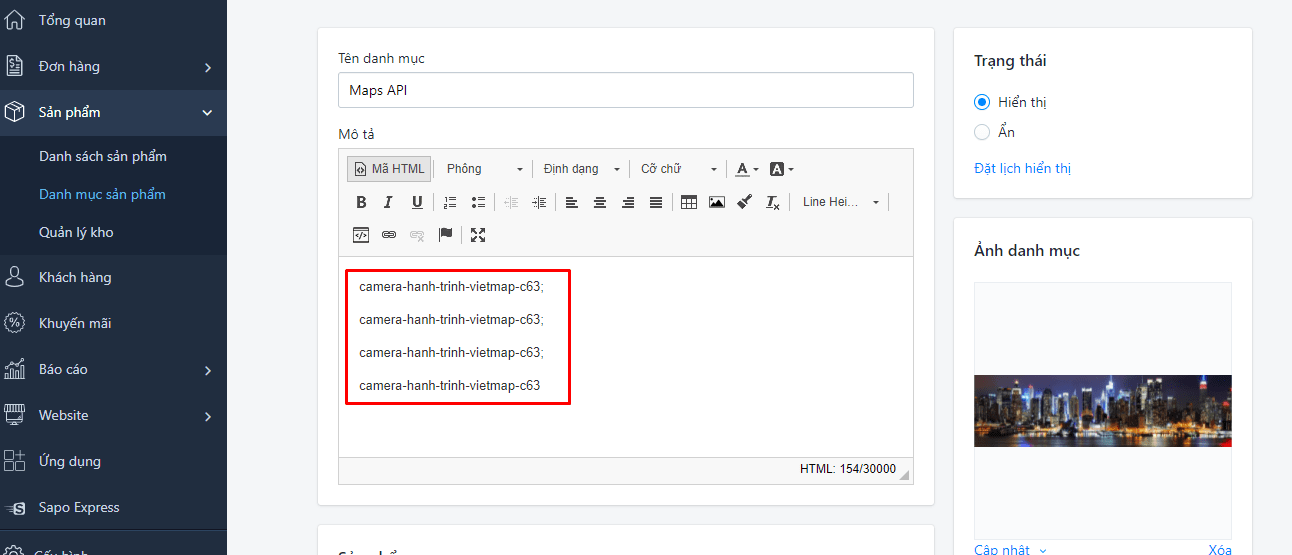
Task: Toggle italic formatting in the editor toolbar
Action: point(388,202)
